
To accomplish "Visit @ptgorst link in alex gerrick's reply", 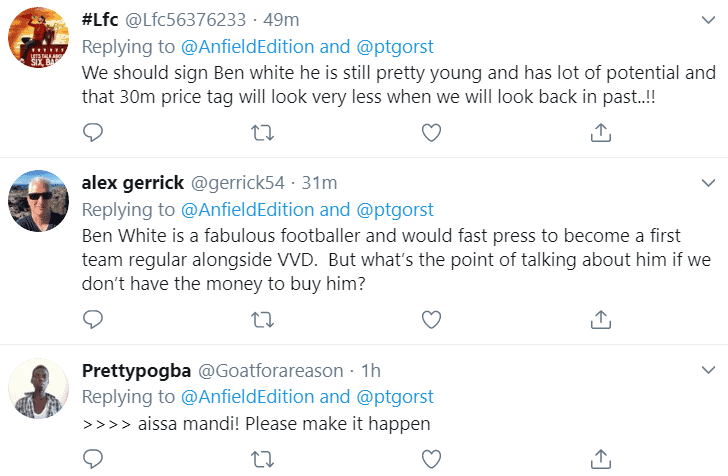I will click(x=395, y=210).
